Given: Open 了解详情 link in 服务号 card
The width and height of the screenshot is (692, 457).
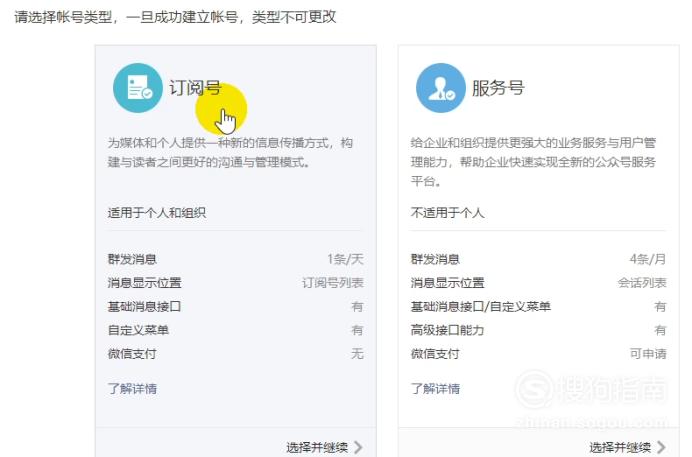Looking at the screenshot, I should click(435, 389).
